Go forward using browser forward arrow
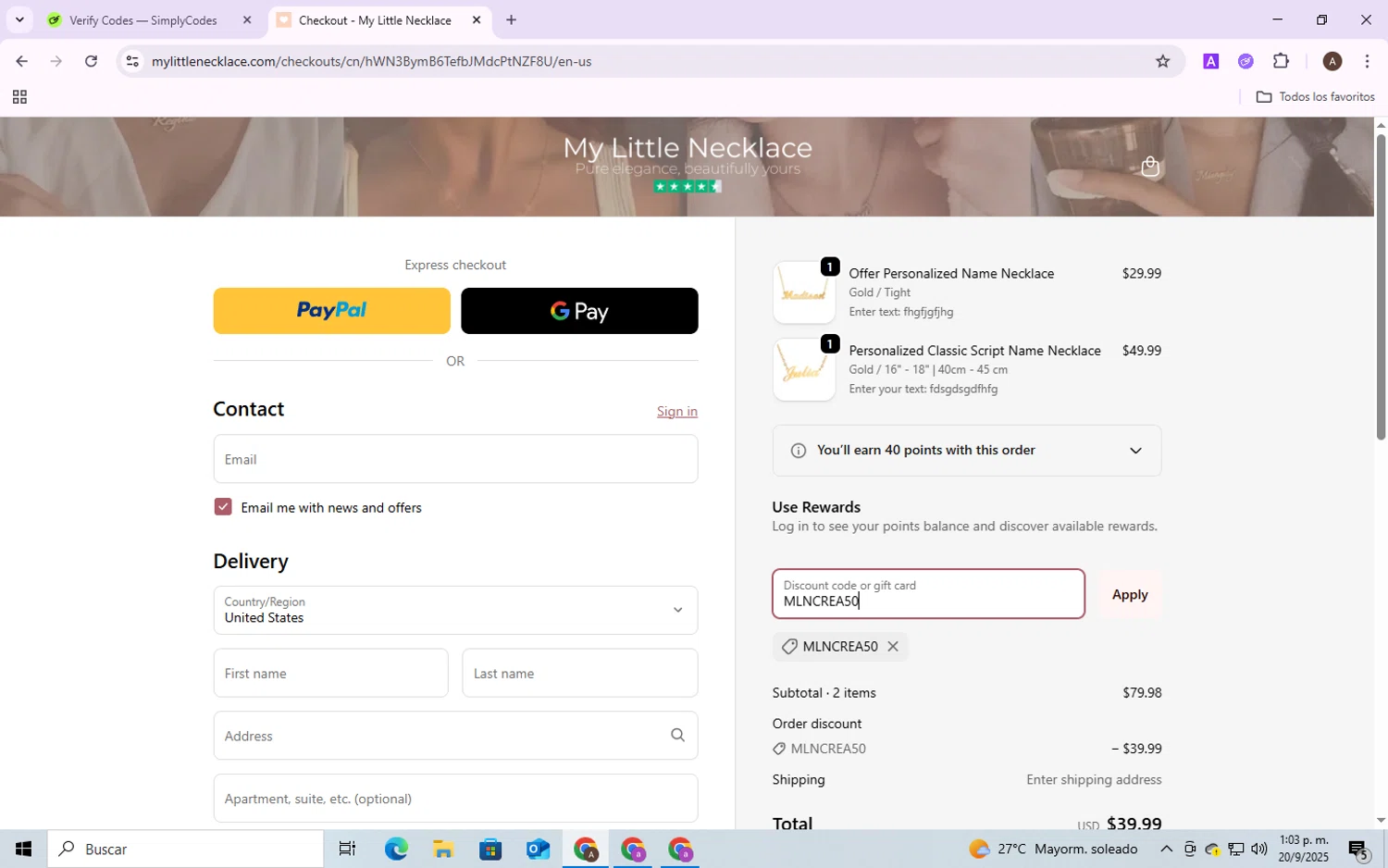Viewport: 1388px width, 868px height. 56,61
